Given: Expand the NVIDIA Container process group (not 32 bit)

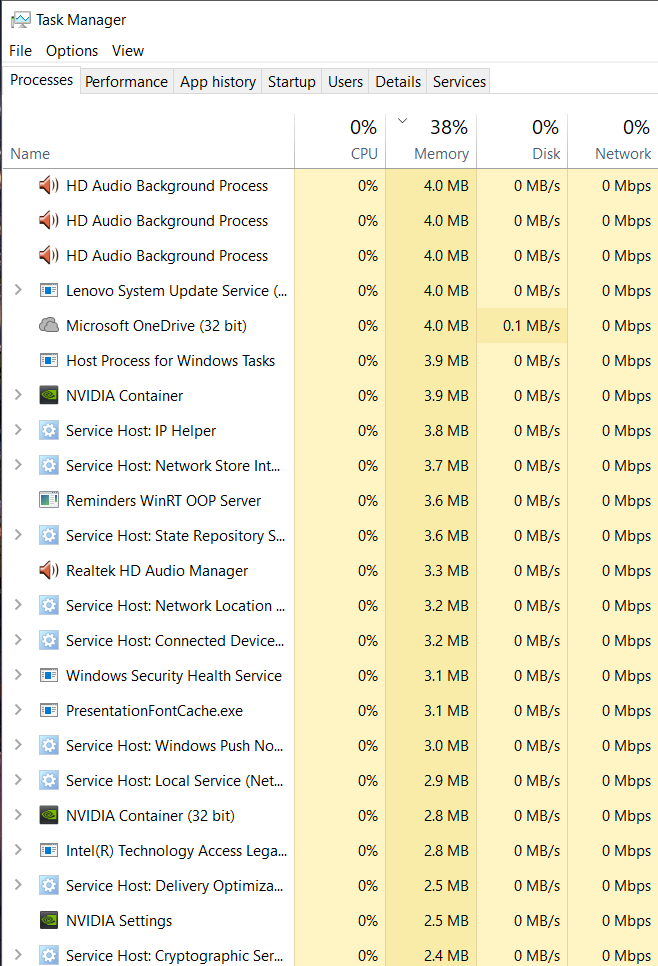Looking at the screenshot, I should point(18,395).
